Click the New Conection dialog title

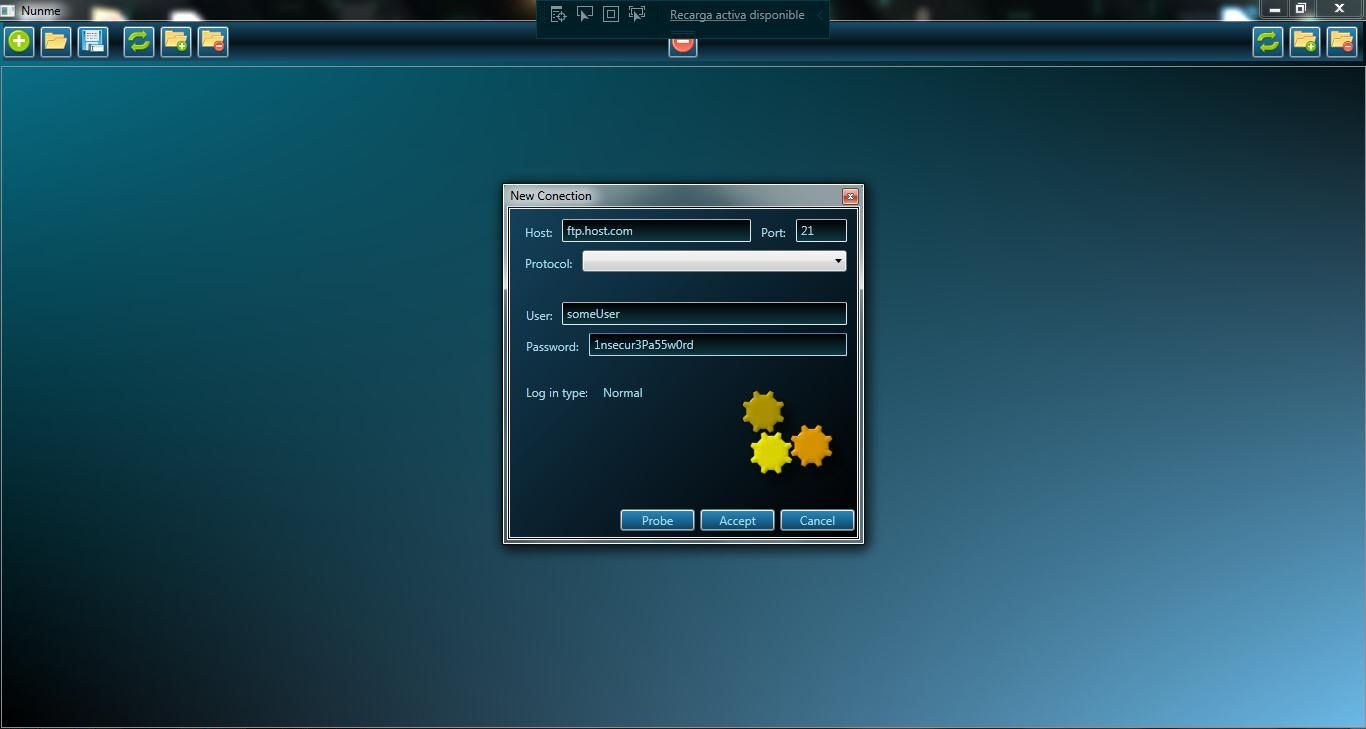tap(551, 196)
